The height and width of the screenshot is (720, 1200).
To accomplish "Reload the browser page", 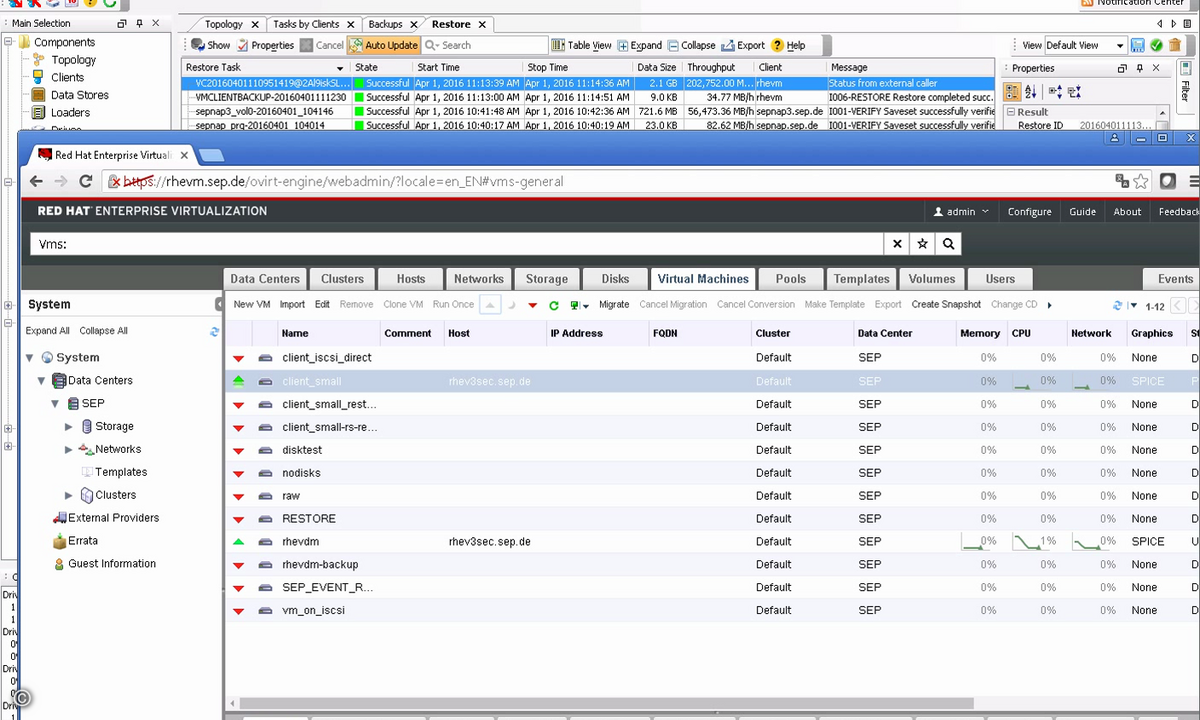I will [86, 181].
